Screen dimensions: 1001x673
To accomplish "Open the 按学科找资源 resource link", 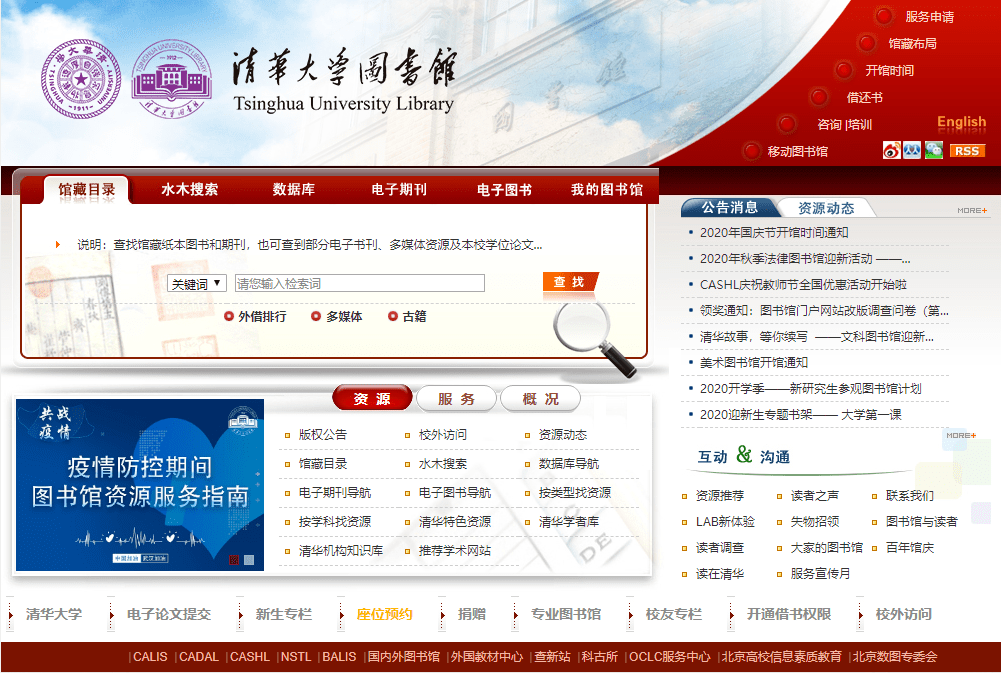I will point(335,522).
